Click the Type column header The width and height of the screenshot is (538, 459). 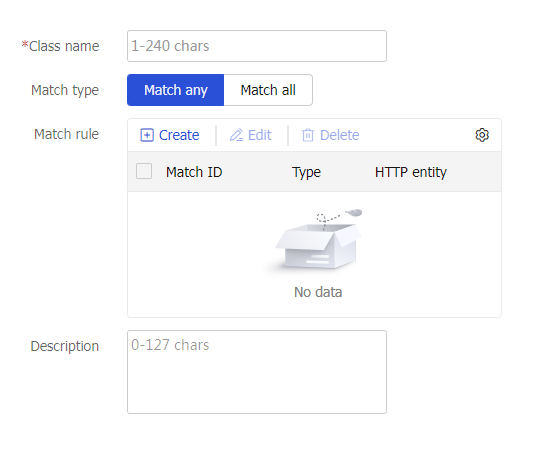pos(306,172)
